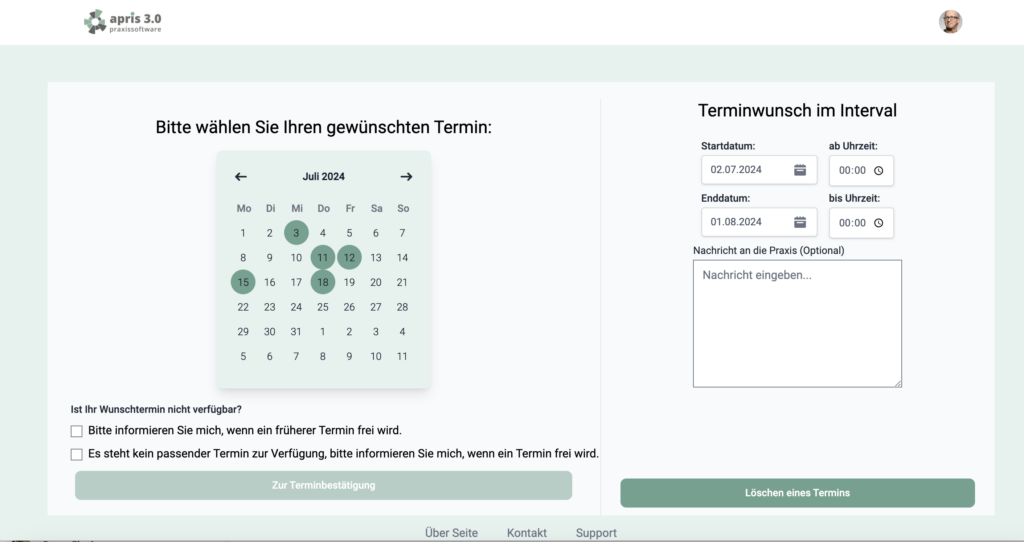Select highlighted July 12 in calendar

(349, 257)
